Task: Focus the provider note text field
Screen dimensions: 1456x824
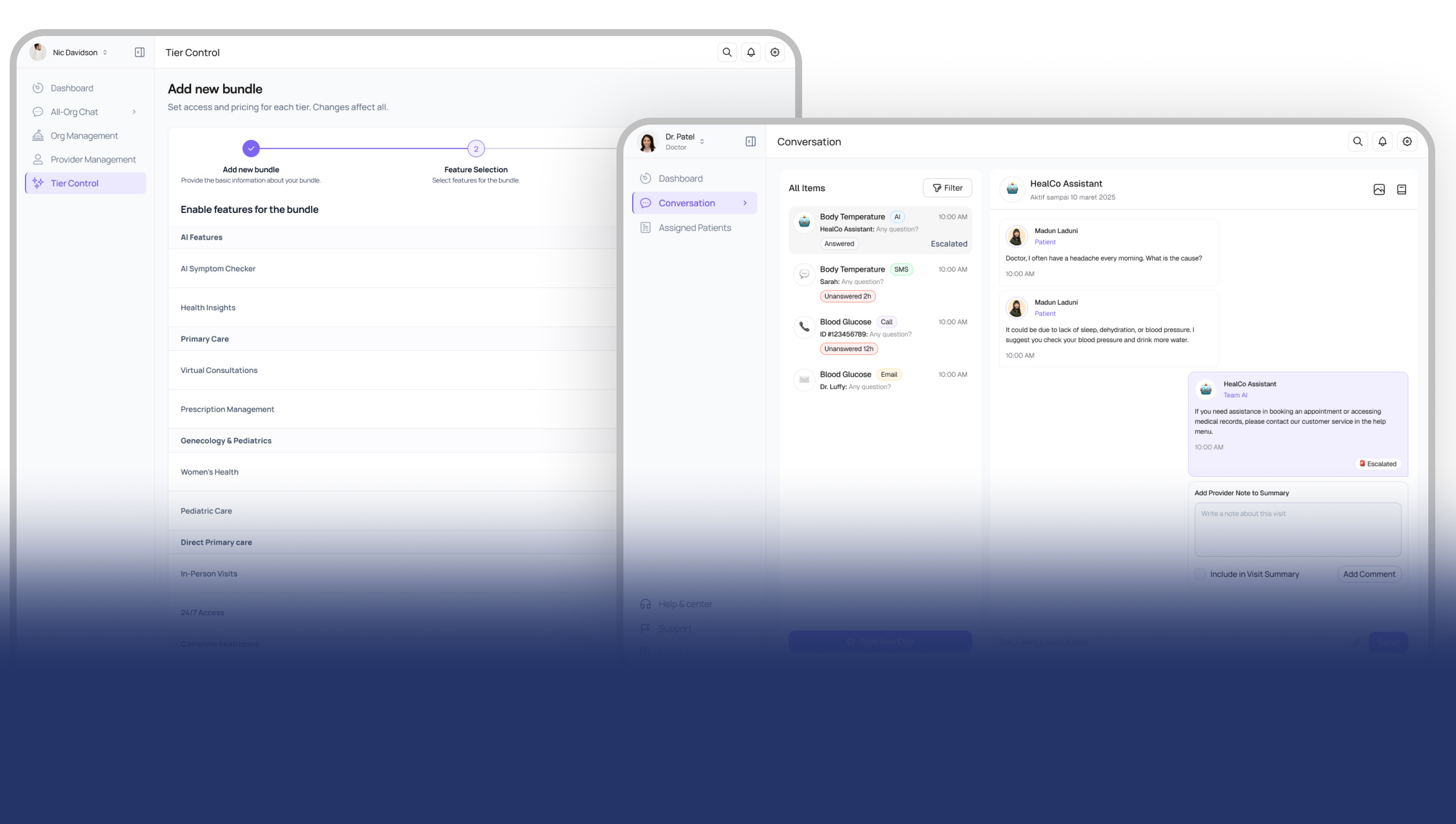Action: tap(1298, 530)
